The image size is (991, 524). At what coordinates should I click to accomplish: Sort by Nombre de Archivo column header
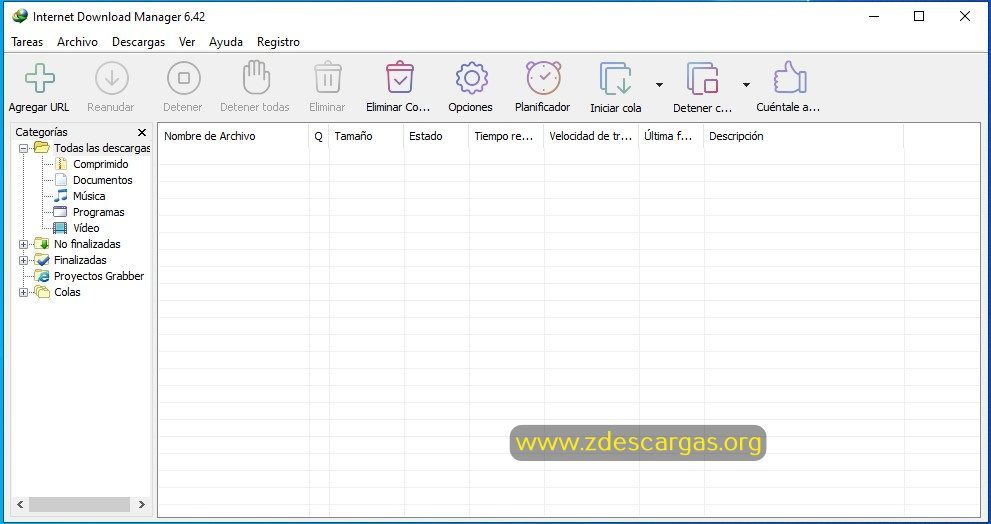point(233,136)
